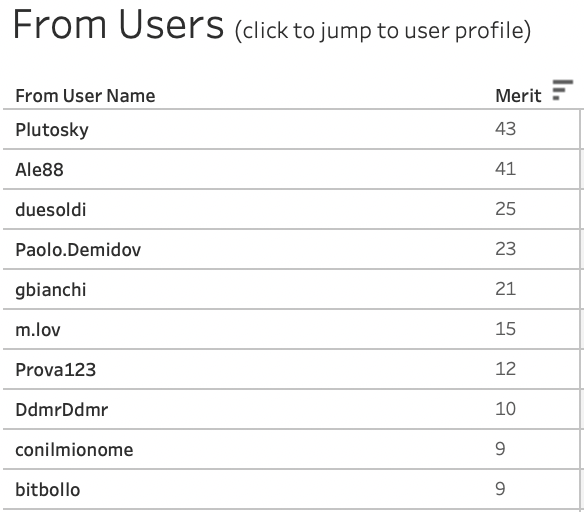This screenshot has width=584, height=512.
Task: Click the Merit column header
Action: point(518,96)
